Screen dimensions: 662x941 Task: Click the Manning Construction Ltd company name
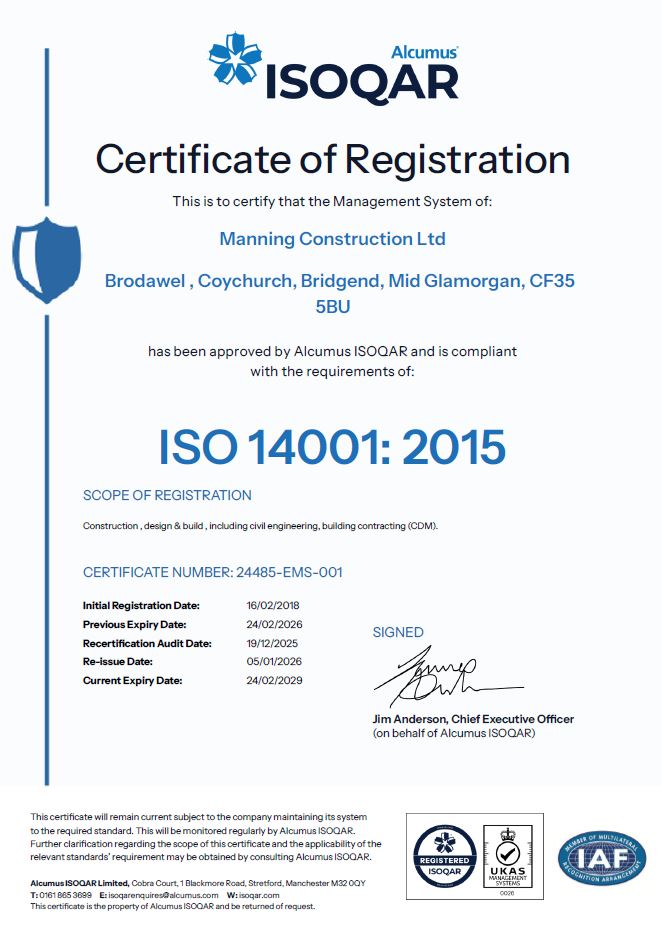coord(332,239)
